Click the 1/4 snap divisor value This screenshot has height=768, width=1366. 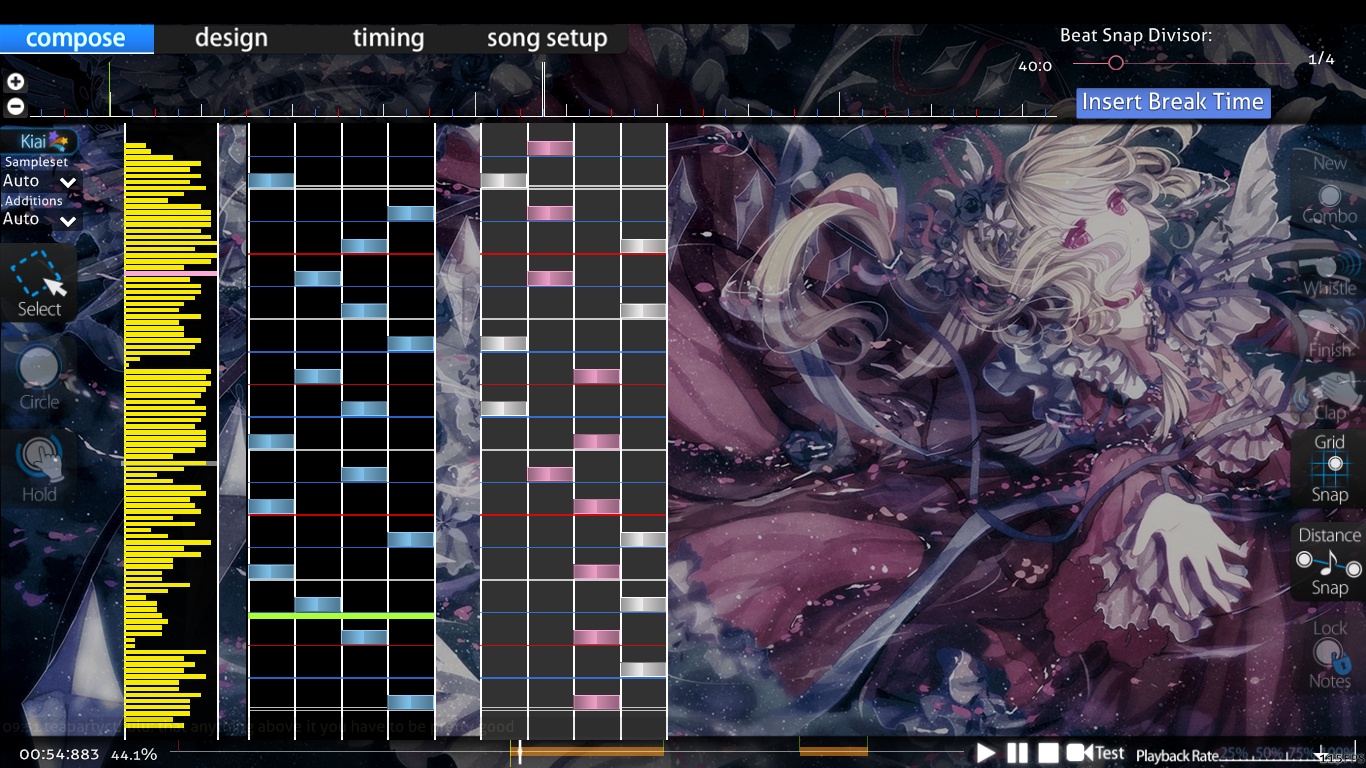pyautogui.click(x=1321, y=59)
